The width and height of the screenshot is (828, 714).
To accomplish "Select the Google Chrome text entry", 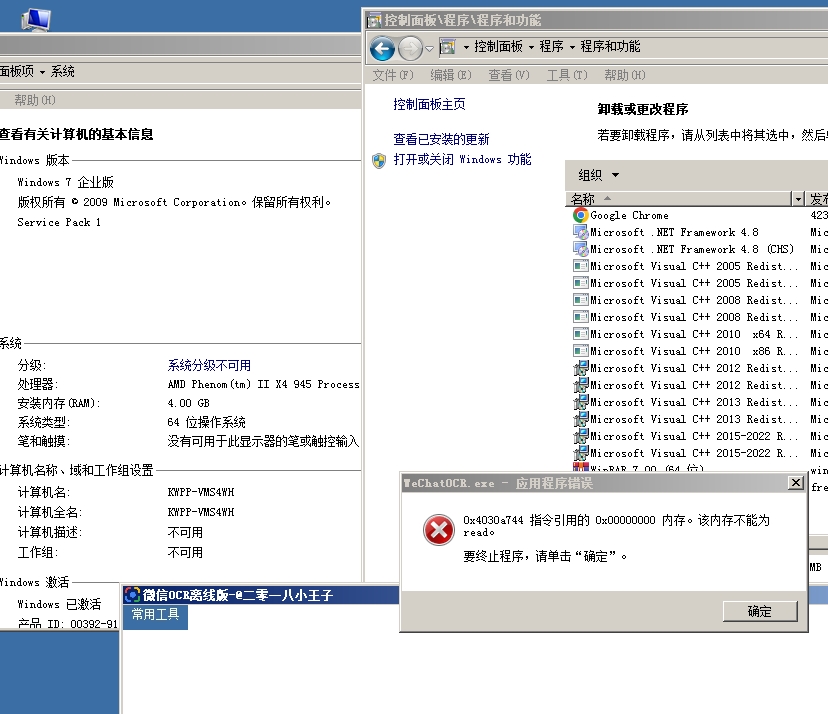I will 629,215.
